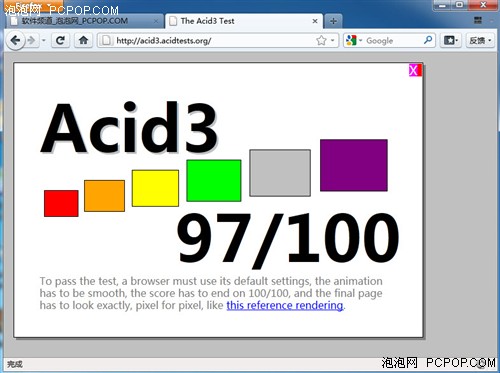Click the tab groups grid icon
500x373 pixels.
point(478,21)
